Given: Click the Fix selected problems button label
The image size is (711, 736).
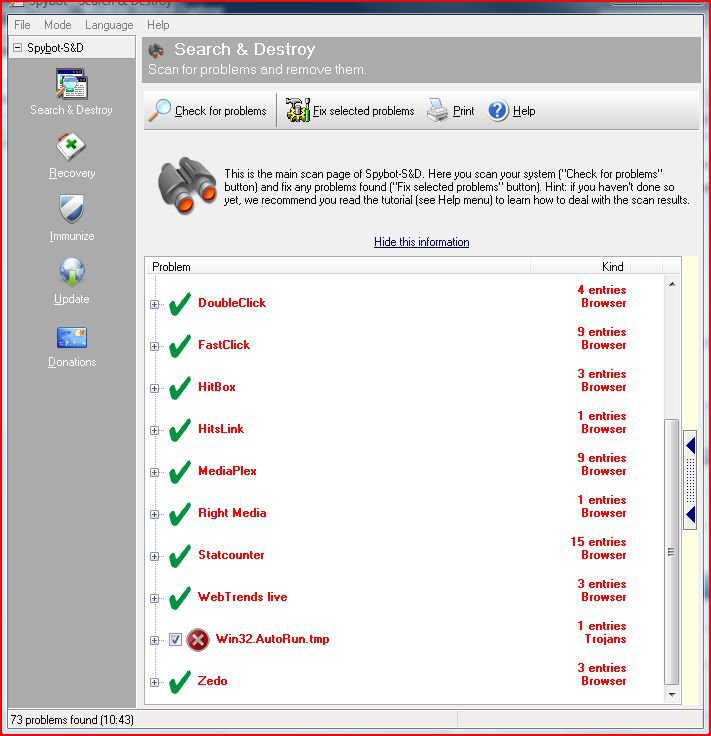Looking at the screenshot, I should click(x=364, y=111).
